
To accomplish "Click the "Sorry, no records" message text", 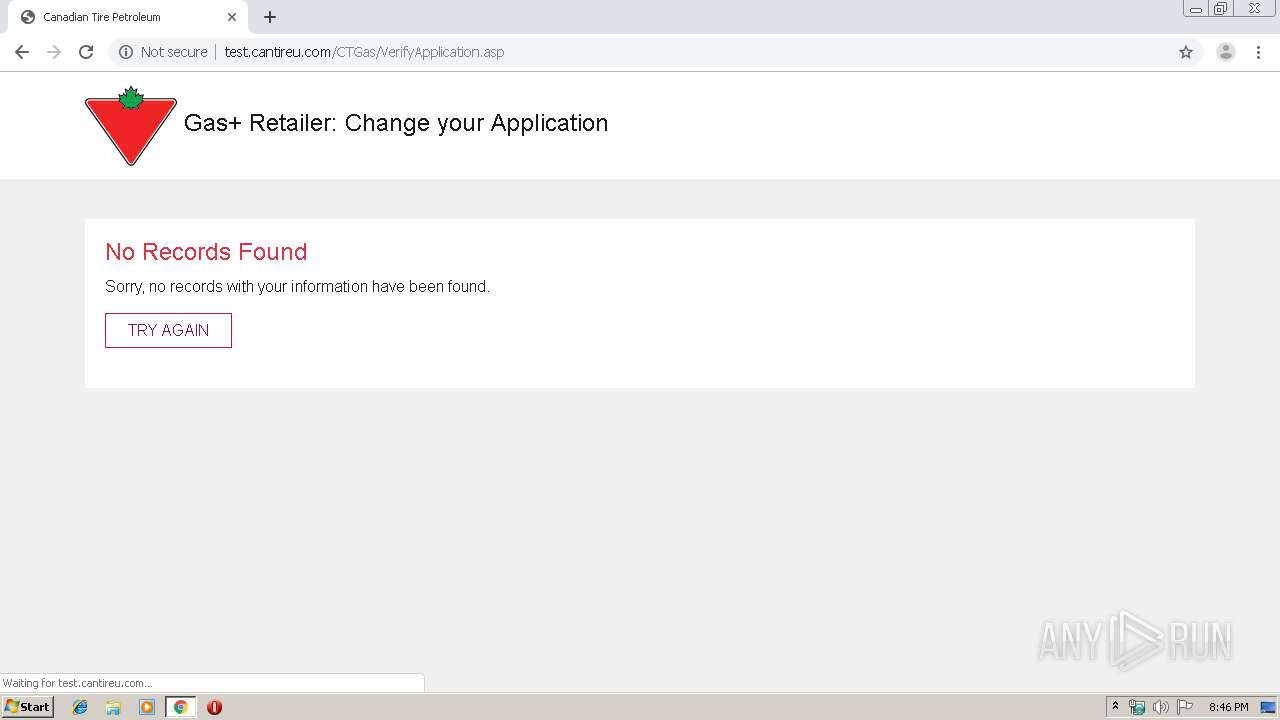I will 297,287.
